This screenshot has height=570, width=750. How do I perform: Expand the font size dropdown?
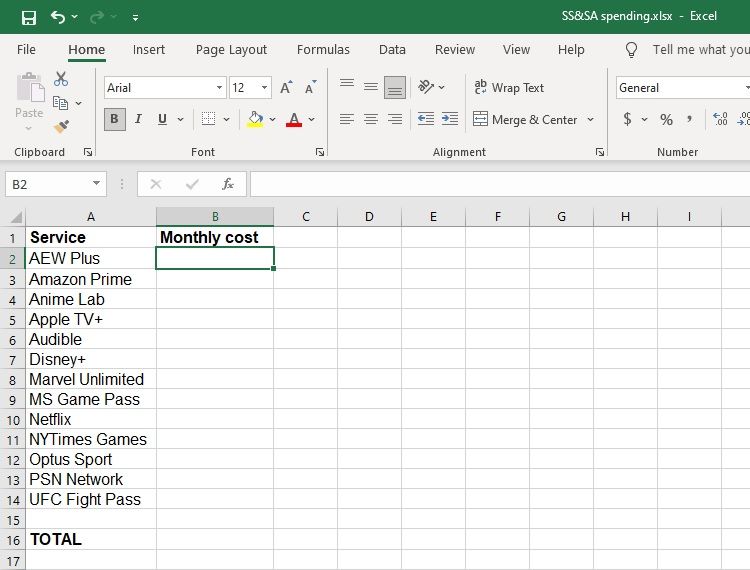point(264,88)
